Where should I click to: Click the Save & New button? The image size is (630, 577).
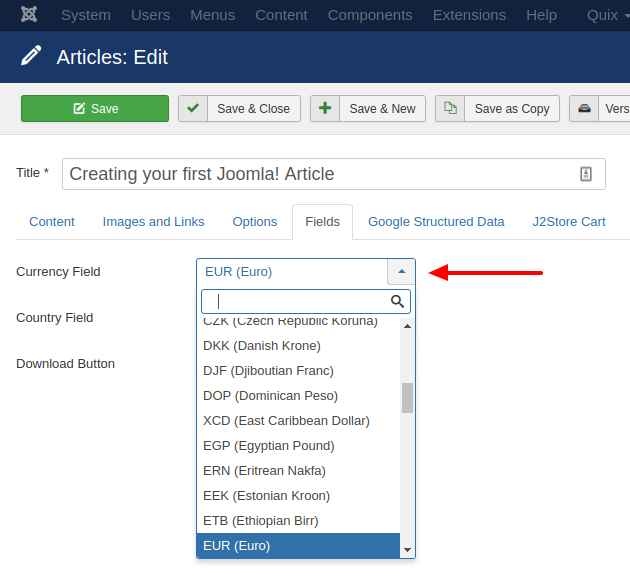pos(368,108)
